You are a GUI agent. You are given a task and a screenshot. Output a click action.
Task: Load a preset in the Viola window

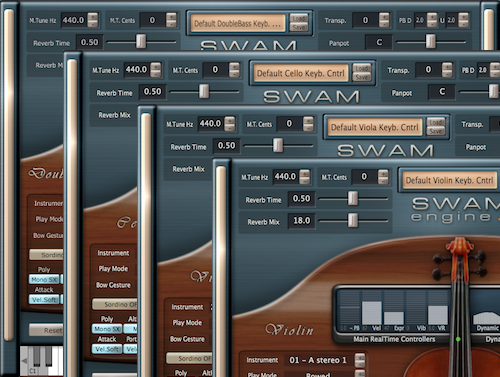pos(436,122)
